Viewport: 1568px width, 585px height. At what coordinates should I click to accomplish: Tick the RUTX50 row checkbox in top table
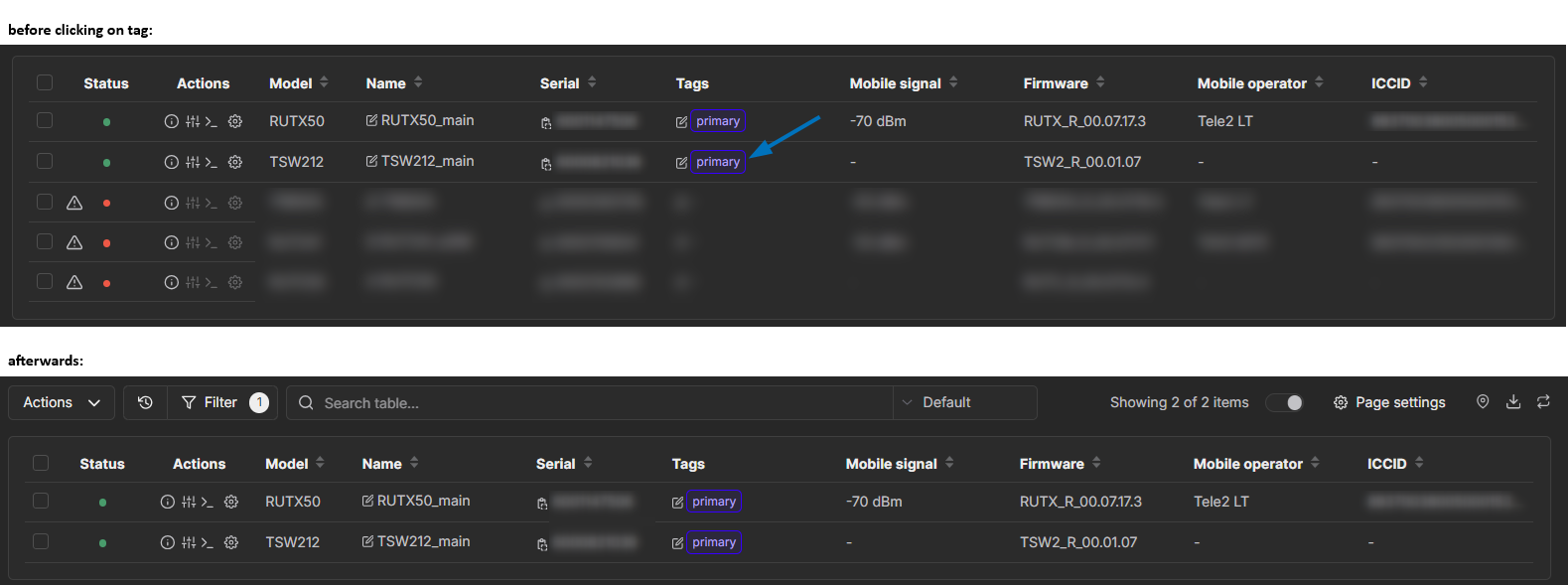coord(45,120)
